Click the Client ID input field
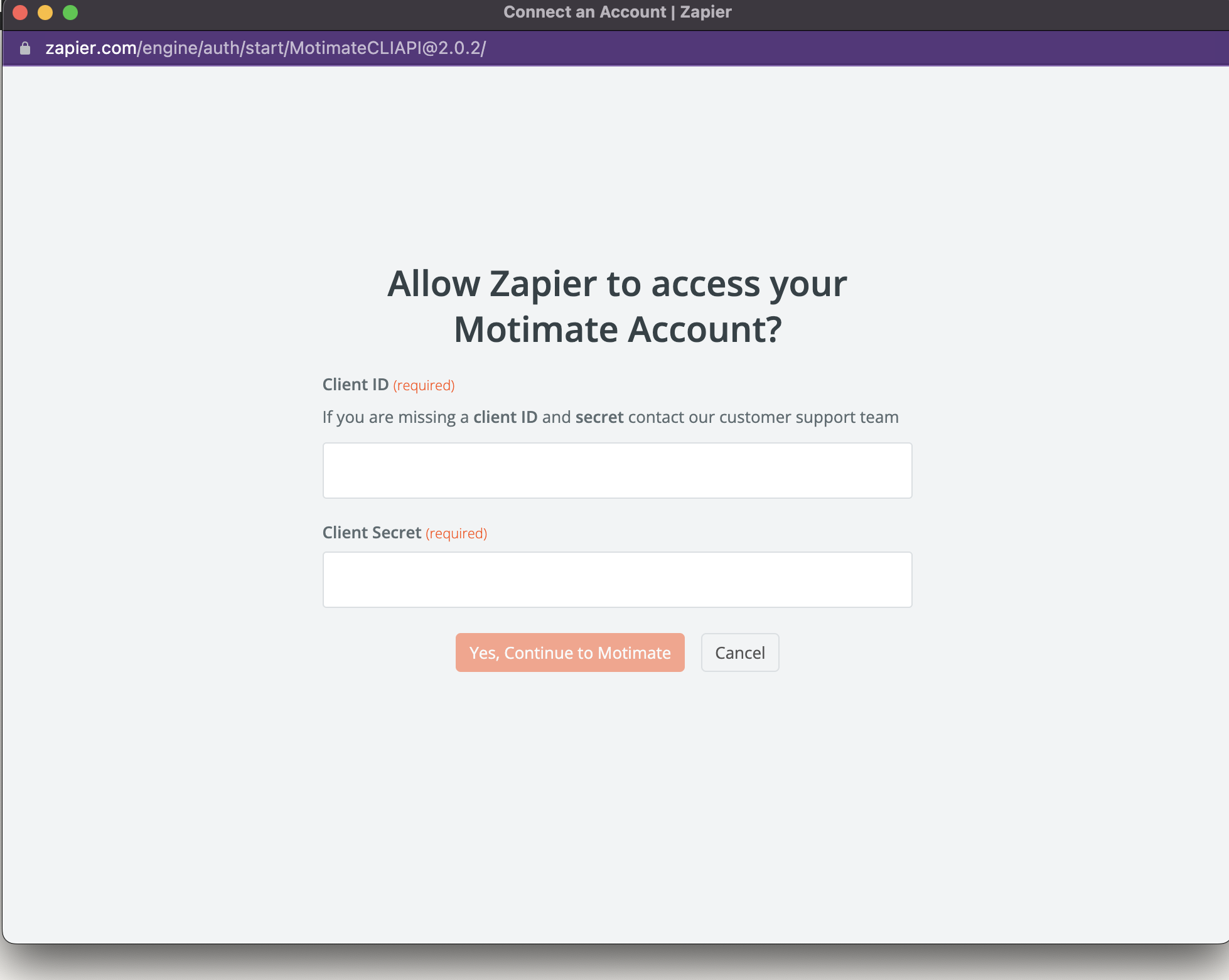Viewport: 1229px width, 980px height. (x=617, y=471)
